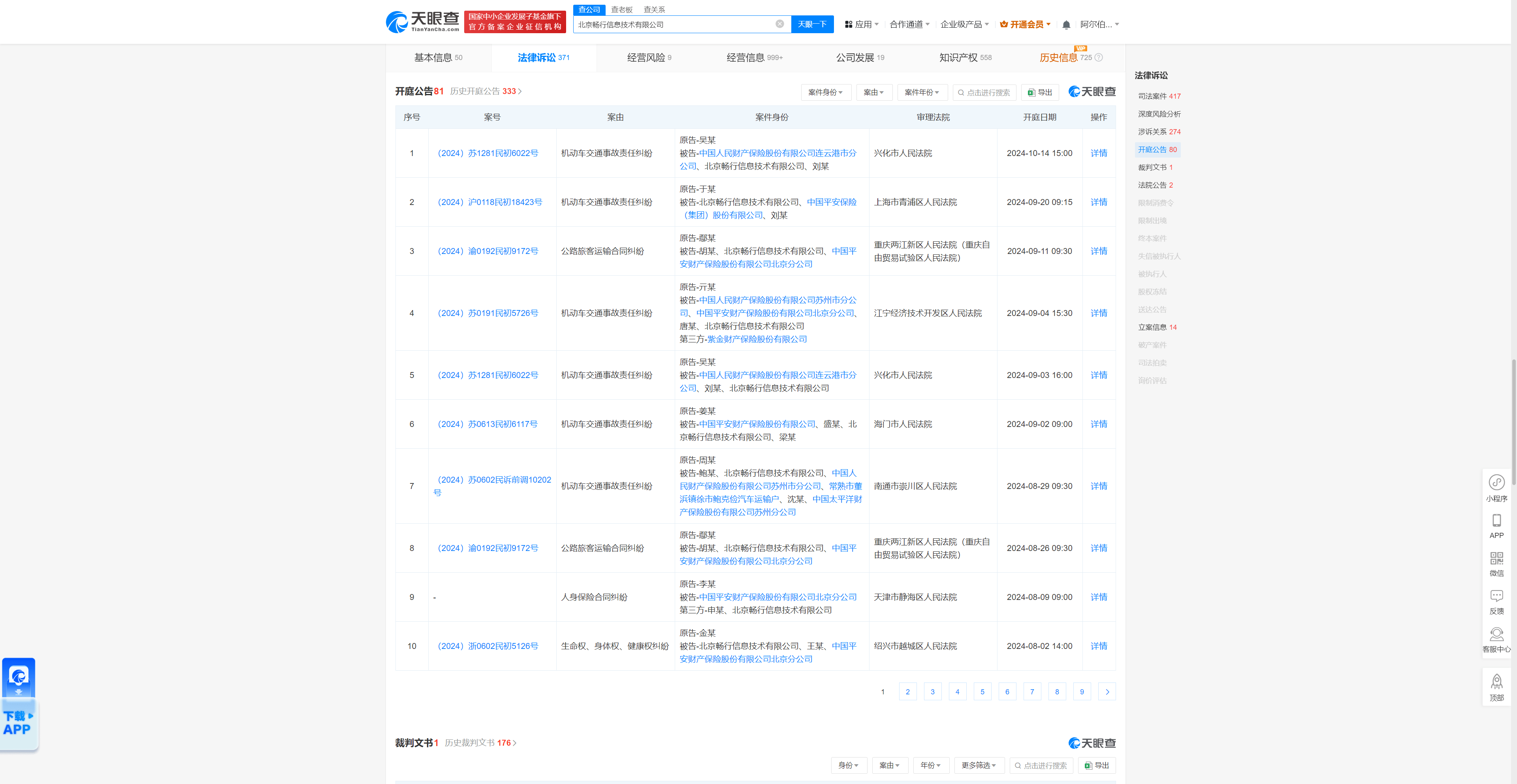Open 深度风险分析 in sidebar

coord(1159,114)
